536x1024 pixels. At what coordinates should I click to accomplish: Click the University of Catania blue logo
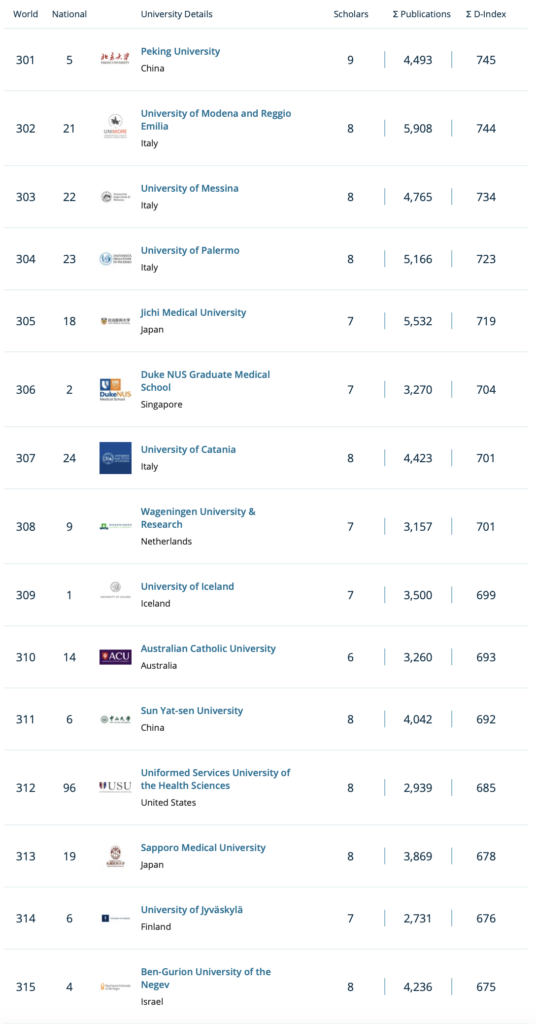(x=115, y=458)
